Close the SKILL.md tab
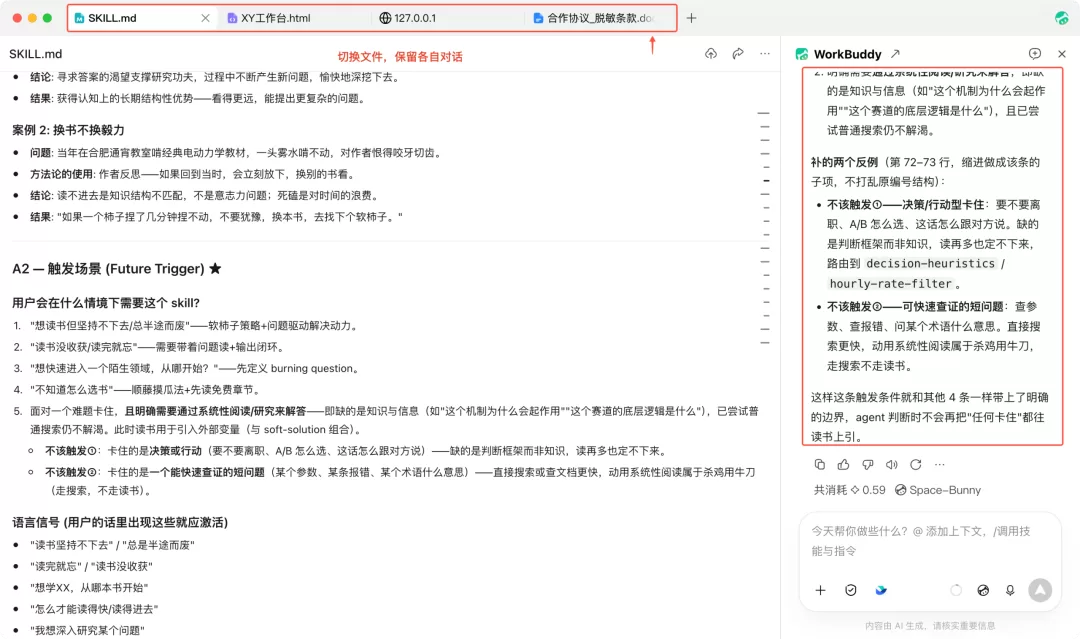The width and height of the screenshot is (1080, 639). [x=205, y=18]
